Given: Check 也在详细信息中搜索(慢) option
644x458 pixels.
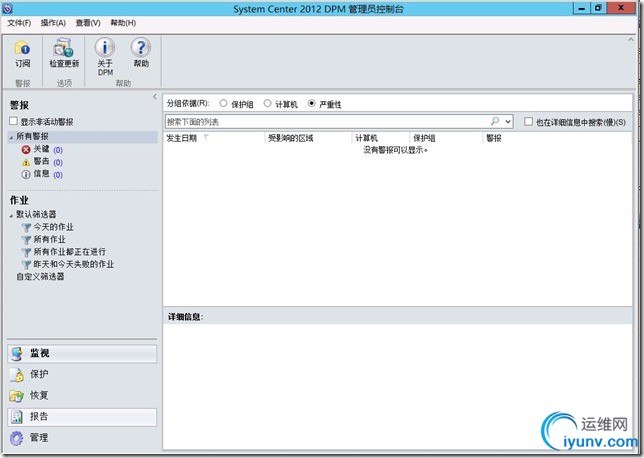Looking at the screenshot, I should (529, 121).
